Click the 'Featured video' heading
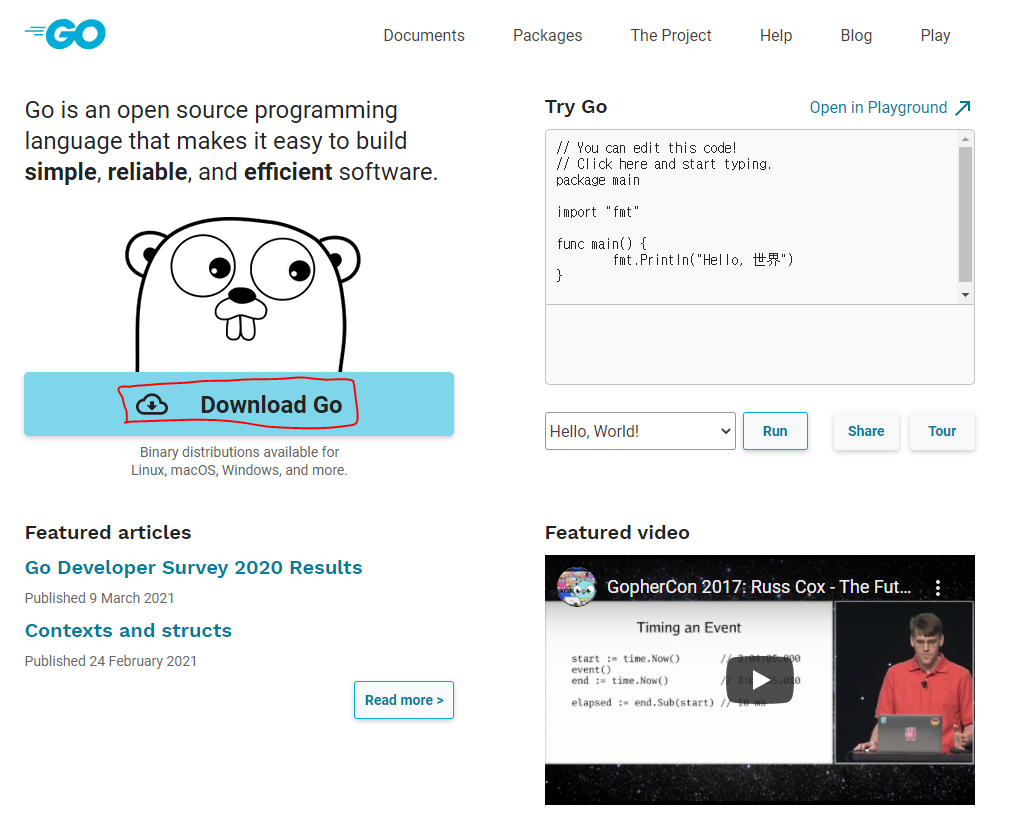Image resolution: width=1029 pixels, height=813 pixels. coord(617,532)
